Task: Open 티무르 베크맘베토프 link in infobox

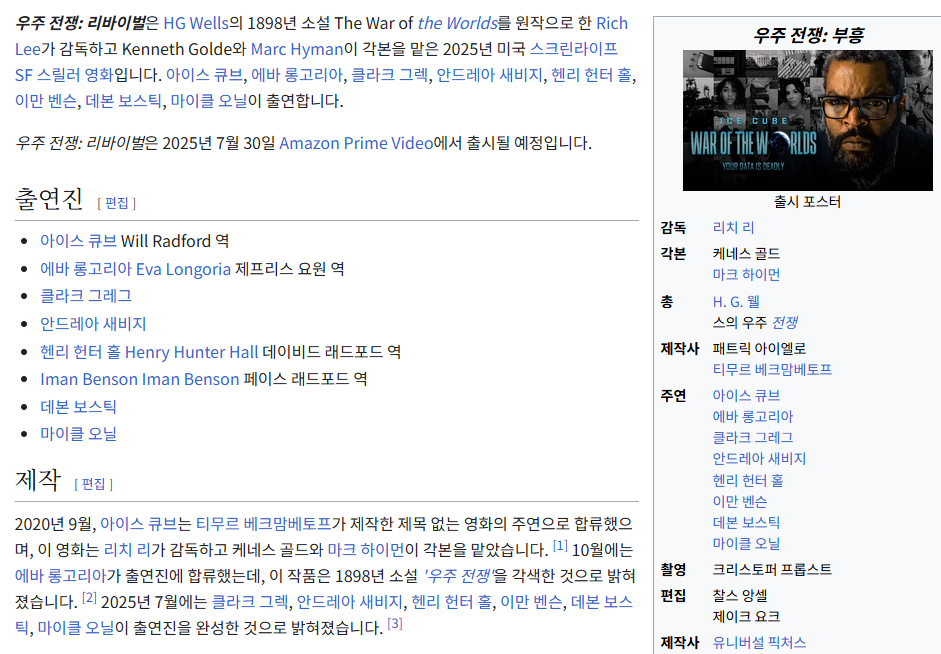Action: (772, 370)
